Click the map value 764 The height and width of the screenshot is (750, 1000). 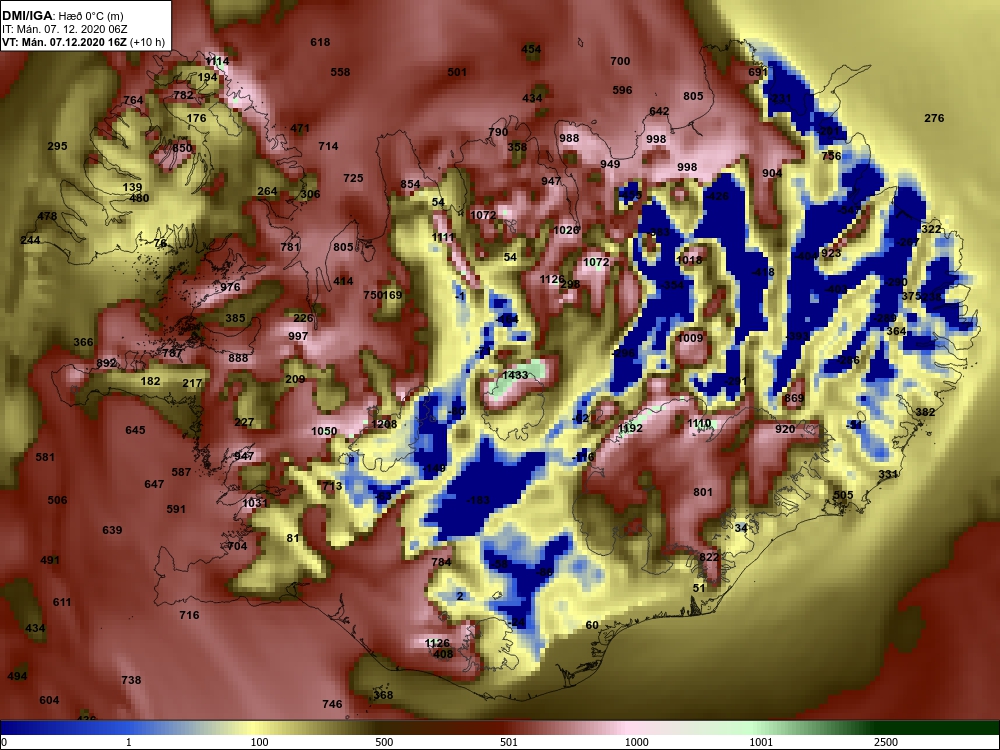(133, 100)
